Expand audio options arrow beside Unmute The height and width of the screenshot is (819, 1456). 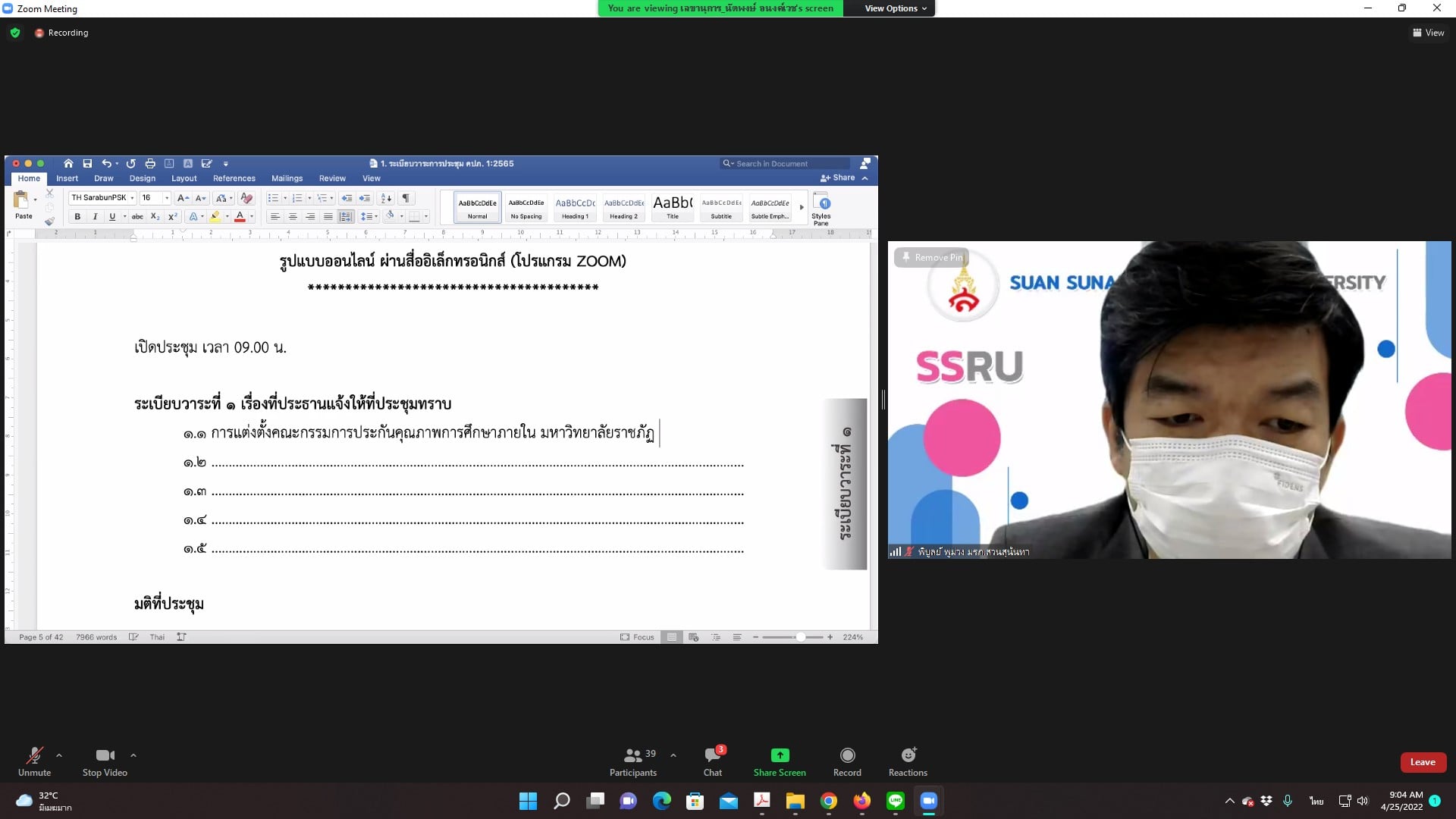59,755
